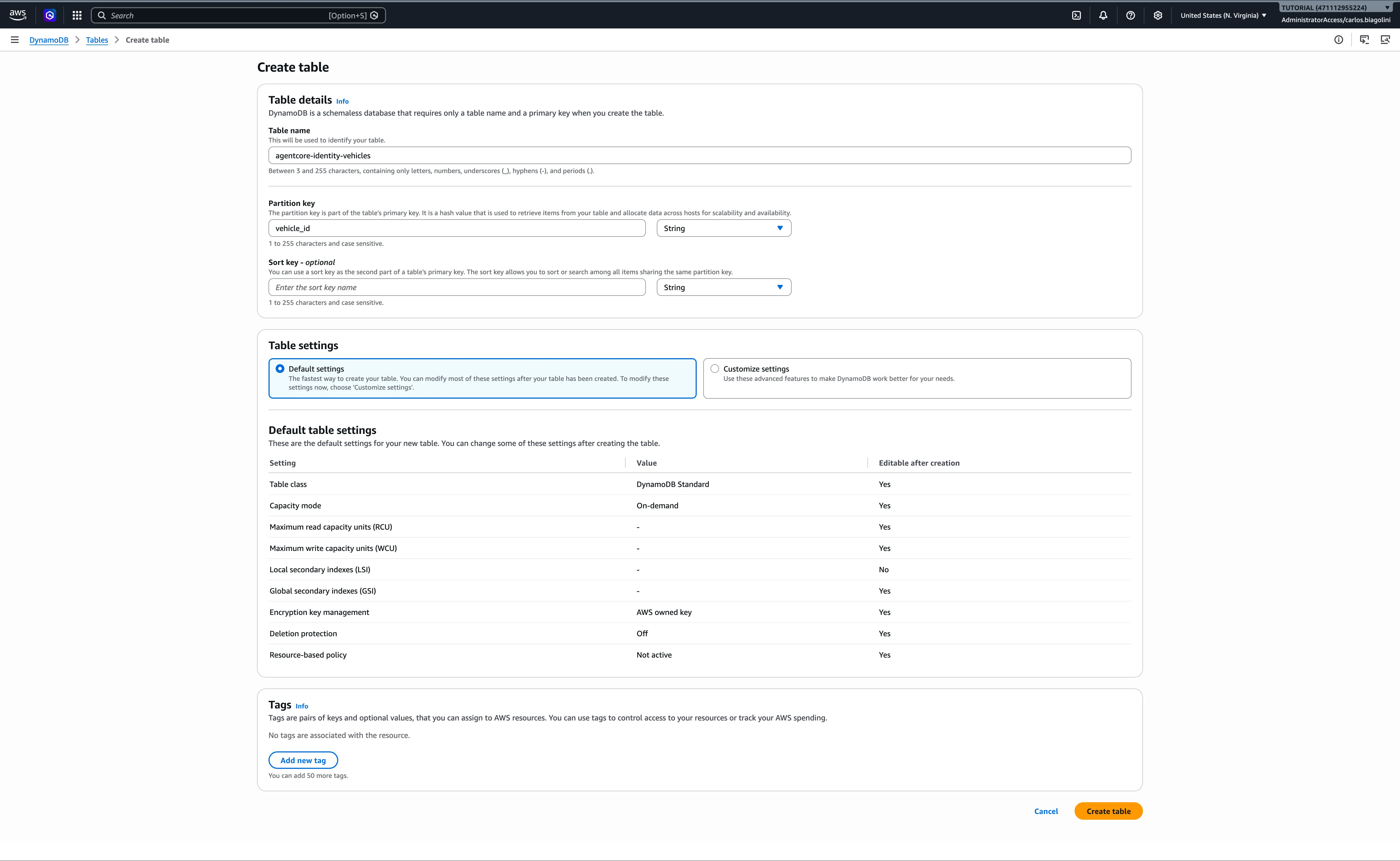Click the Cancel button

[x=1046, y=811]
